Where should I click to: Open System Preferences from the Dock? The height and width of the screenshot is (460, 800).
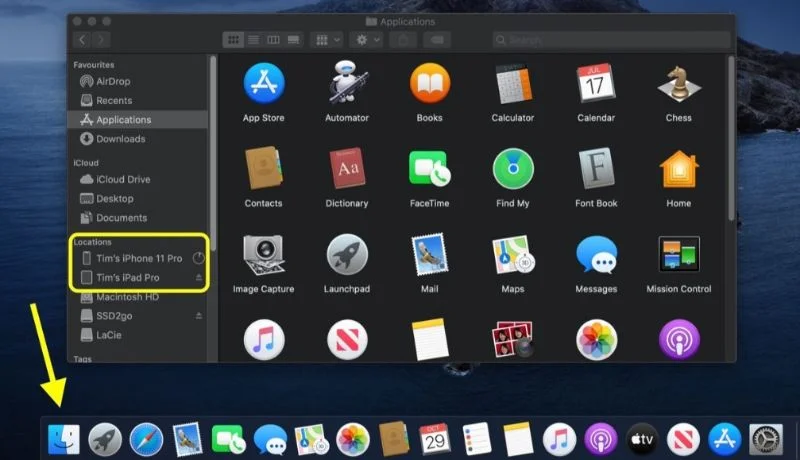pyautogui.click(x=766, y=439)
